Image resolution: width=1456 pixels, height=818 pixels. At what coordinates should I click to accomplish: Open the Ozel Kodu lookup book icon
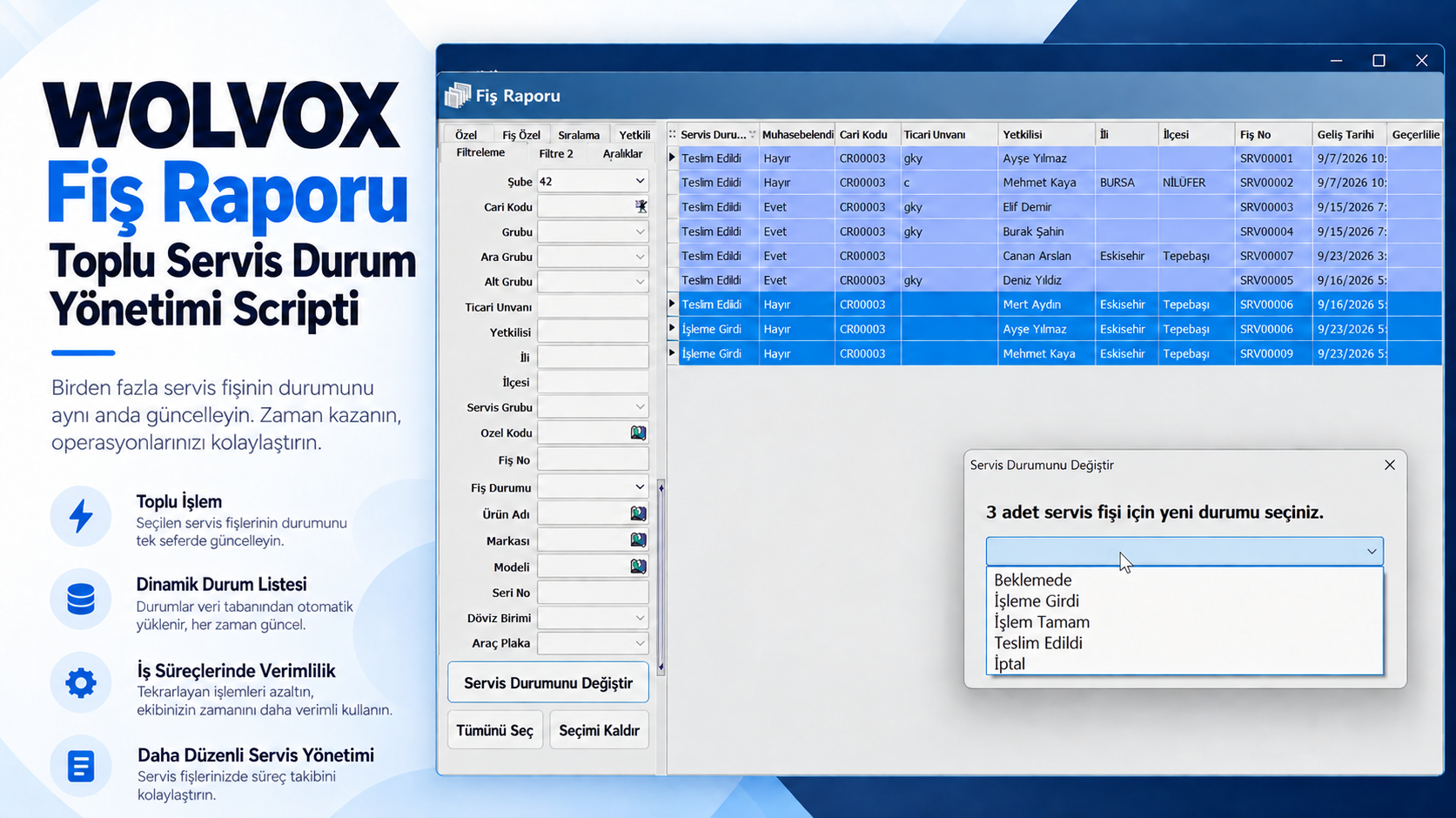638,432
